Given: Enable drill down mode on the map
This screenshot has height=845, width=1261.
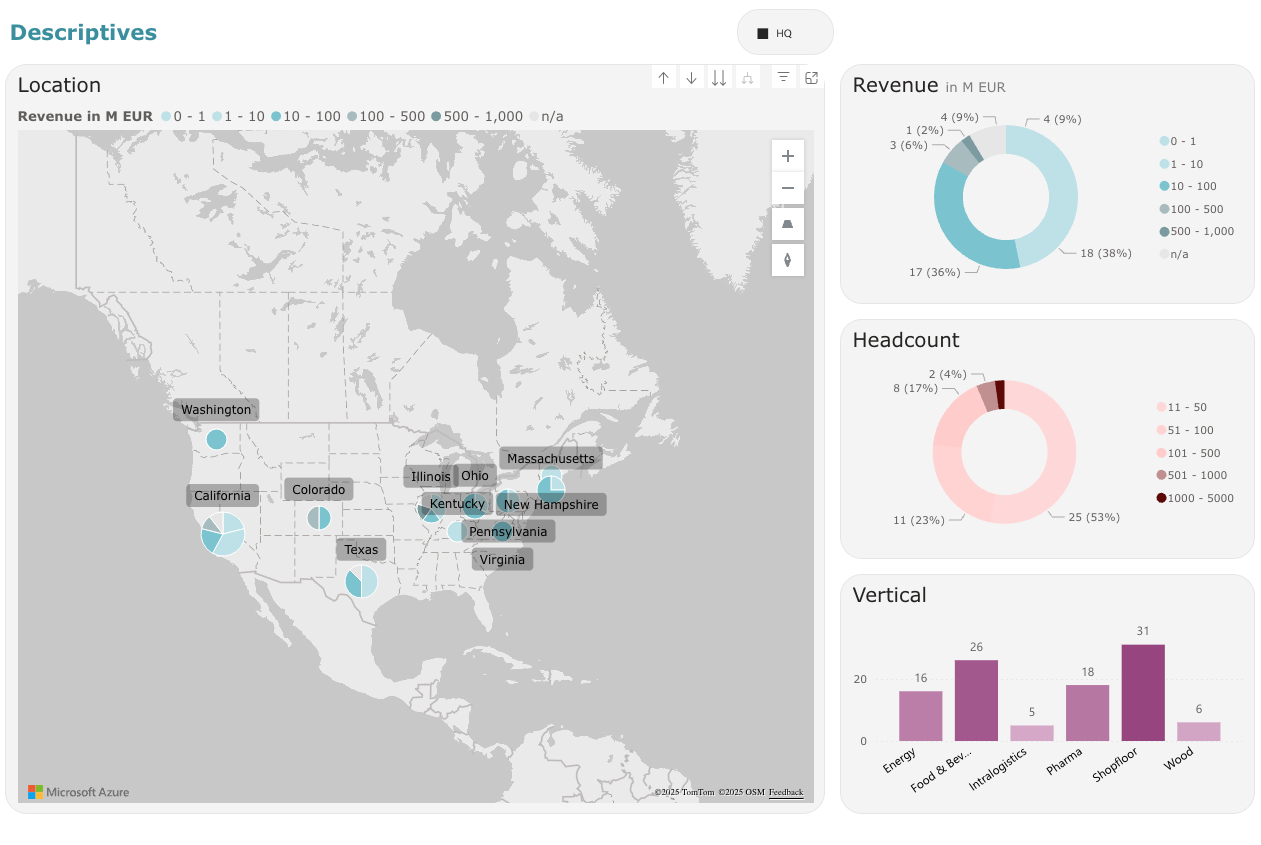Looking at the screenshot, I should [691, 78].
